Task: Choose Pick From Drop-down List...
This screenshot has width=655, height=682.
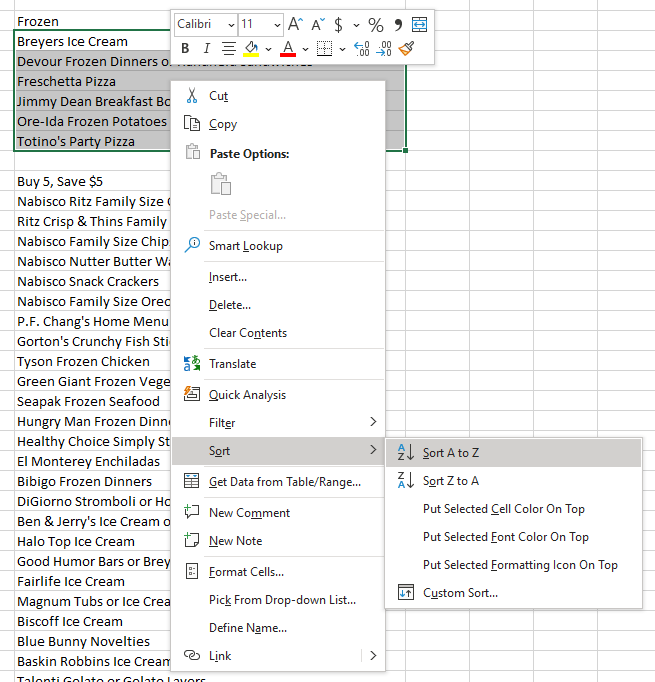Action: coord(278,600)
